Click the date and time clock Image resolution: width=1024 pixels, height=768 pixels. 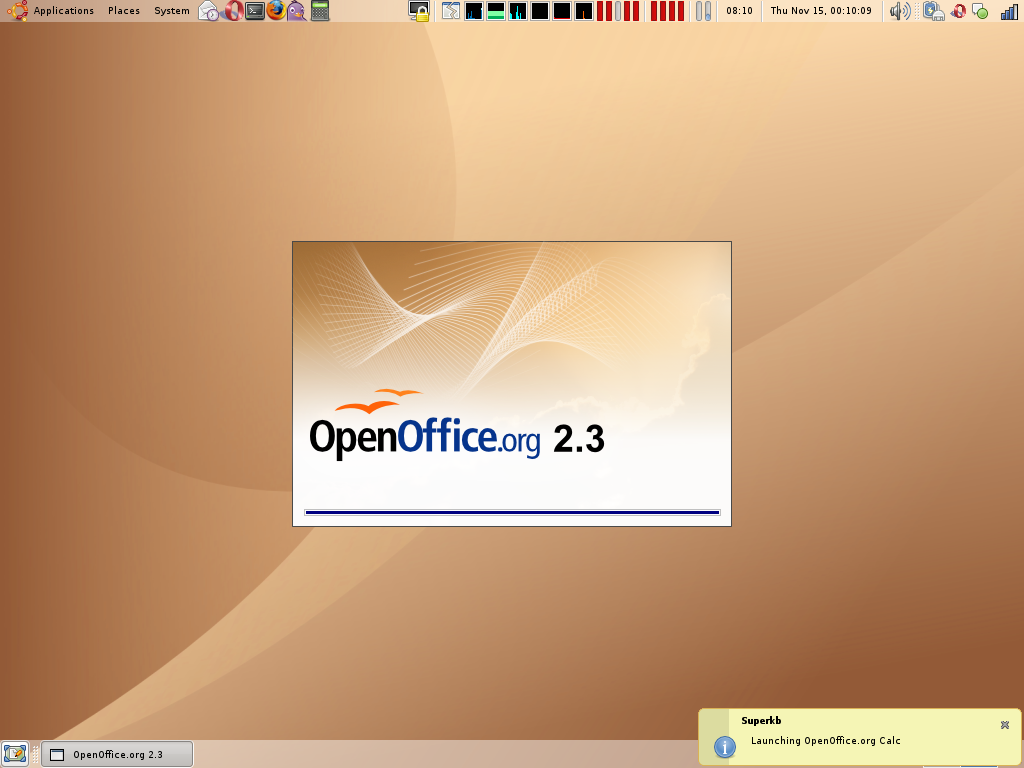pos(820,11)
